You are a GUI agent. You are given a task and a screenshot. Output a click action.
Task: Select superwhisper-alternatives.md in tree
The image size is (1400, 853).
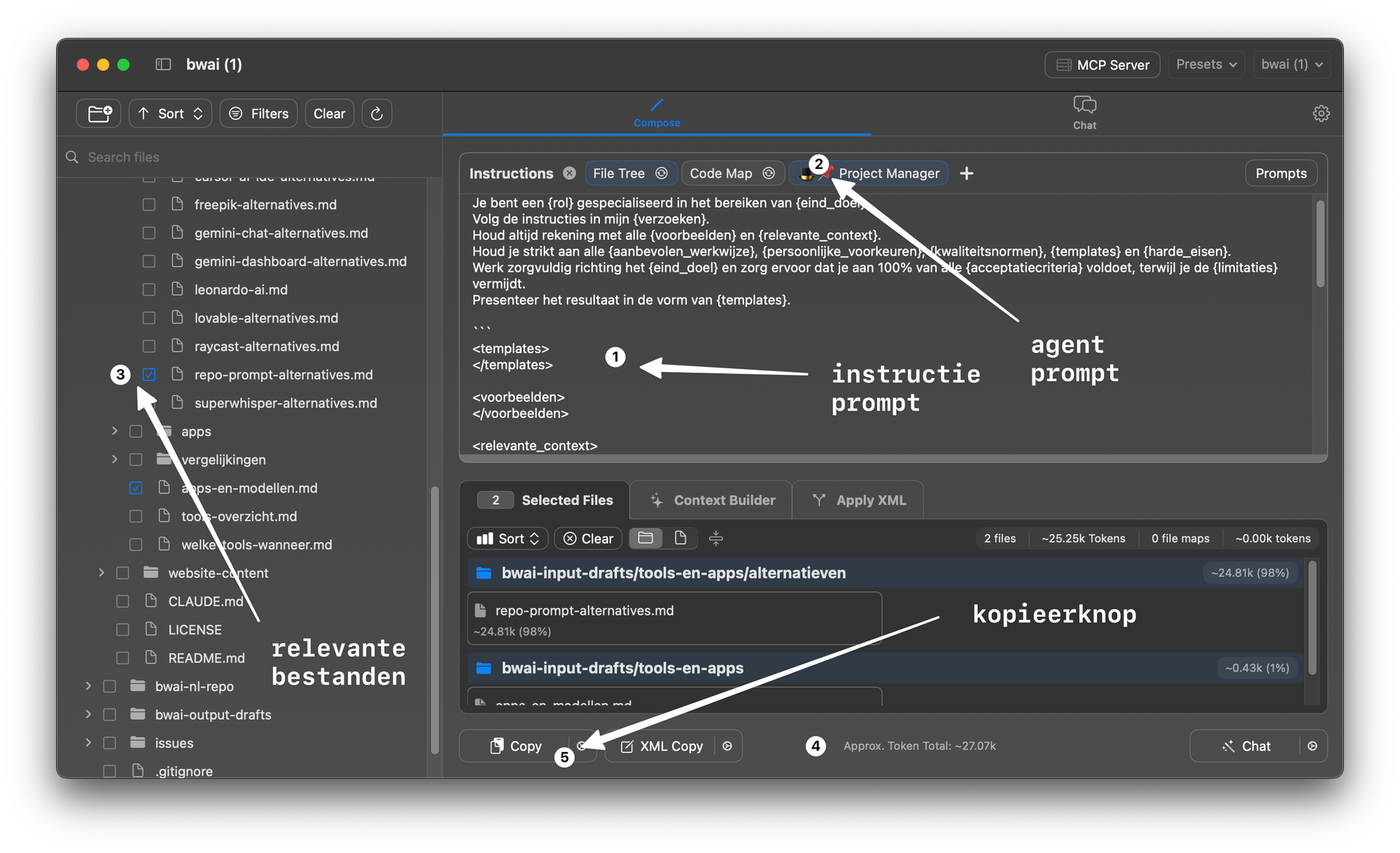[286, 403]
